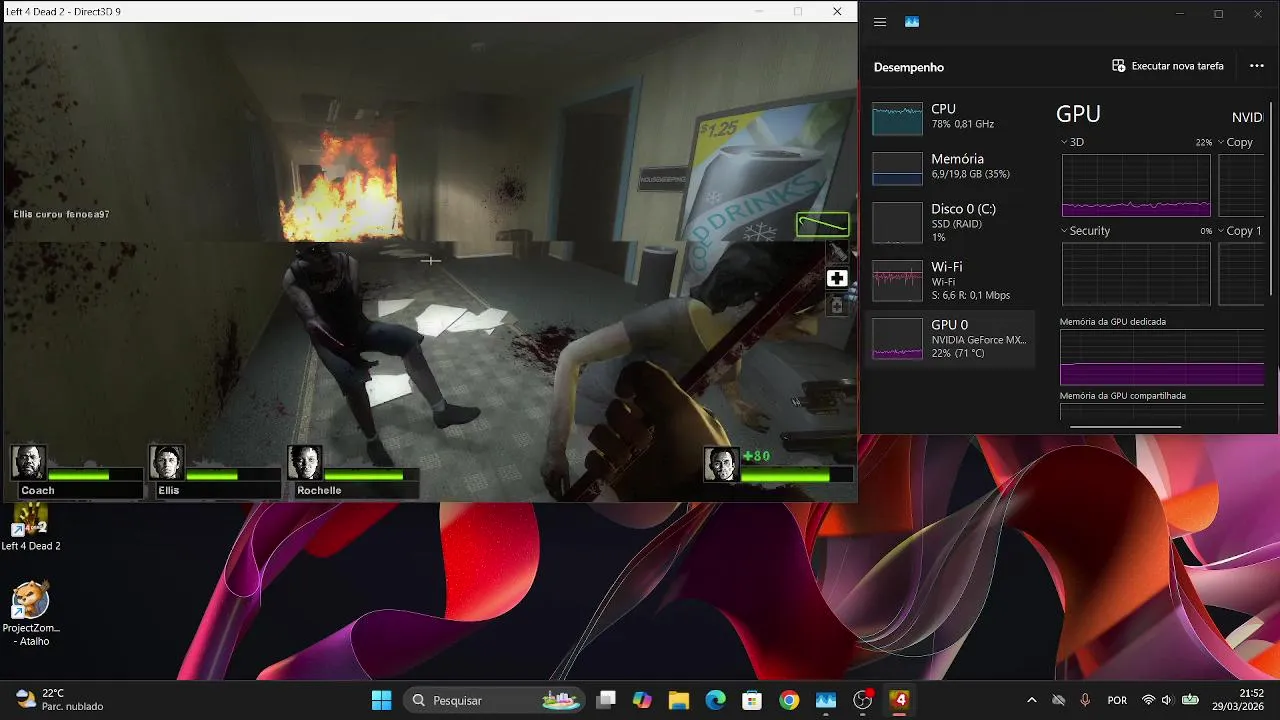This screenshot has width=1280, height=720.
Task: Open the volume speaker tray icon
Action: click(1167, 700)
